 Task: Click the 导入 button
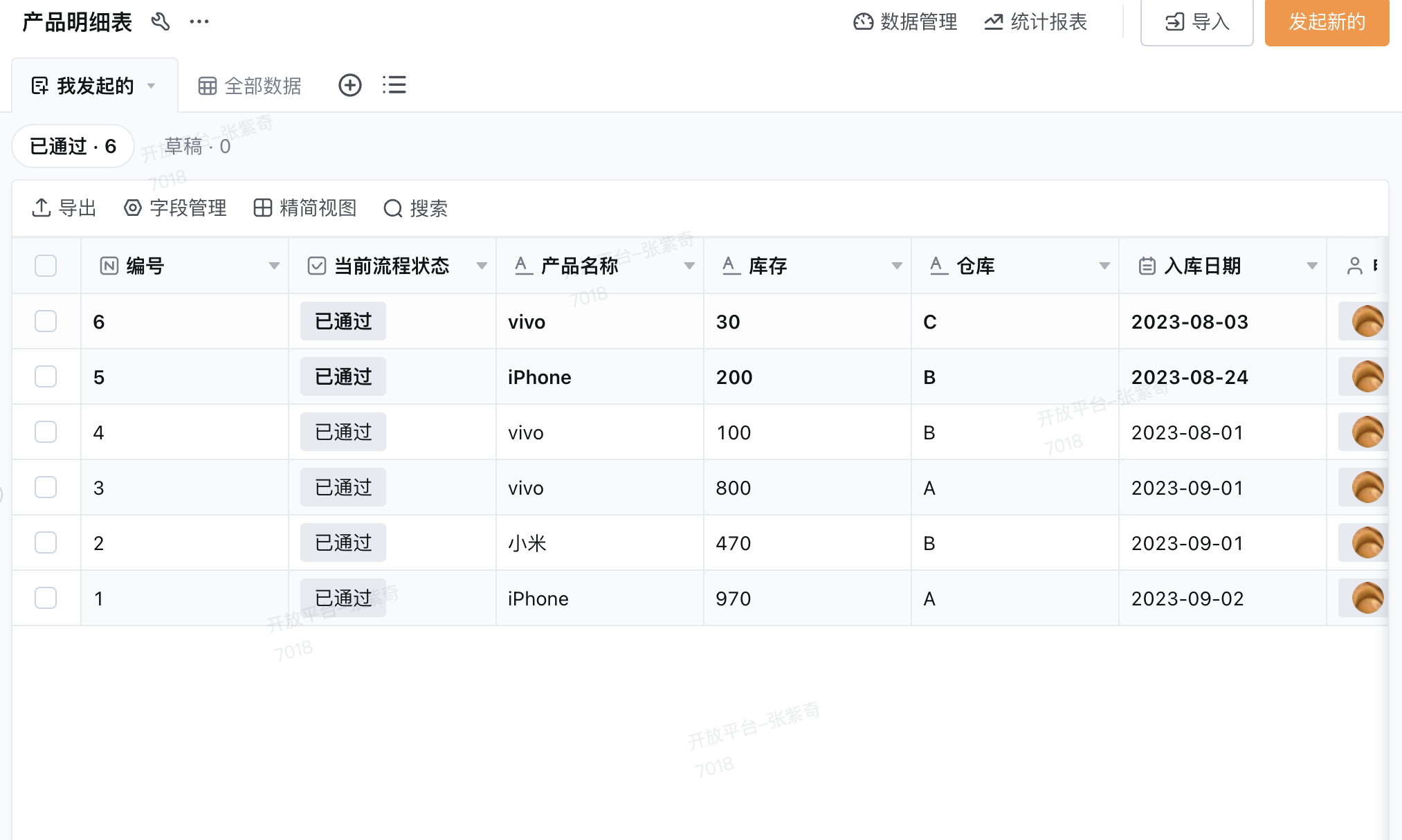point(1197,22)
